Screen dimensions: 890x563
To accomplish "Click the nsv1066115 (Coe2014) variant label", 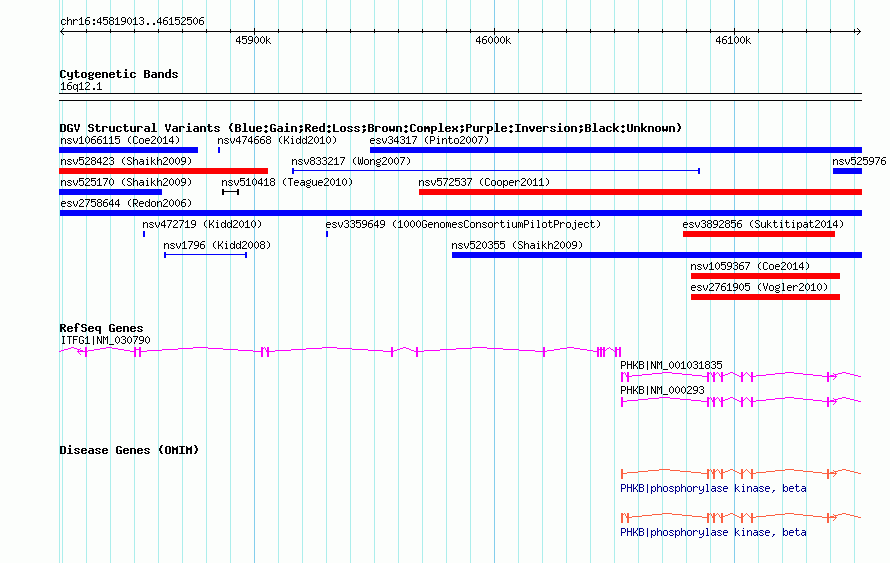I will [120, 140].
